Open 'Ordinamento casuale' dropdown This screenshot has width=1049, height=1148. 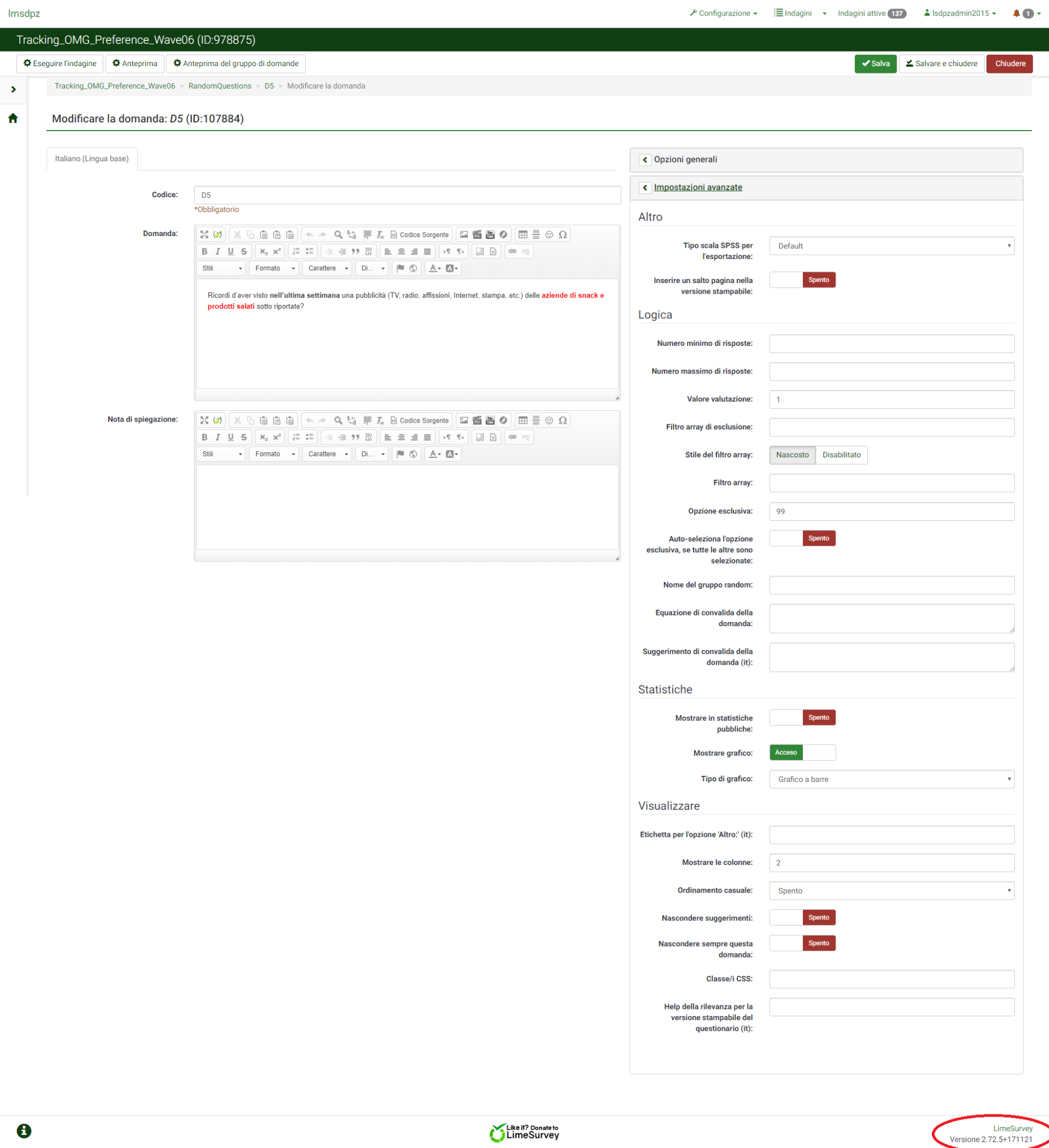pyautogui.click(x=891, y=891)
